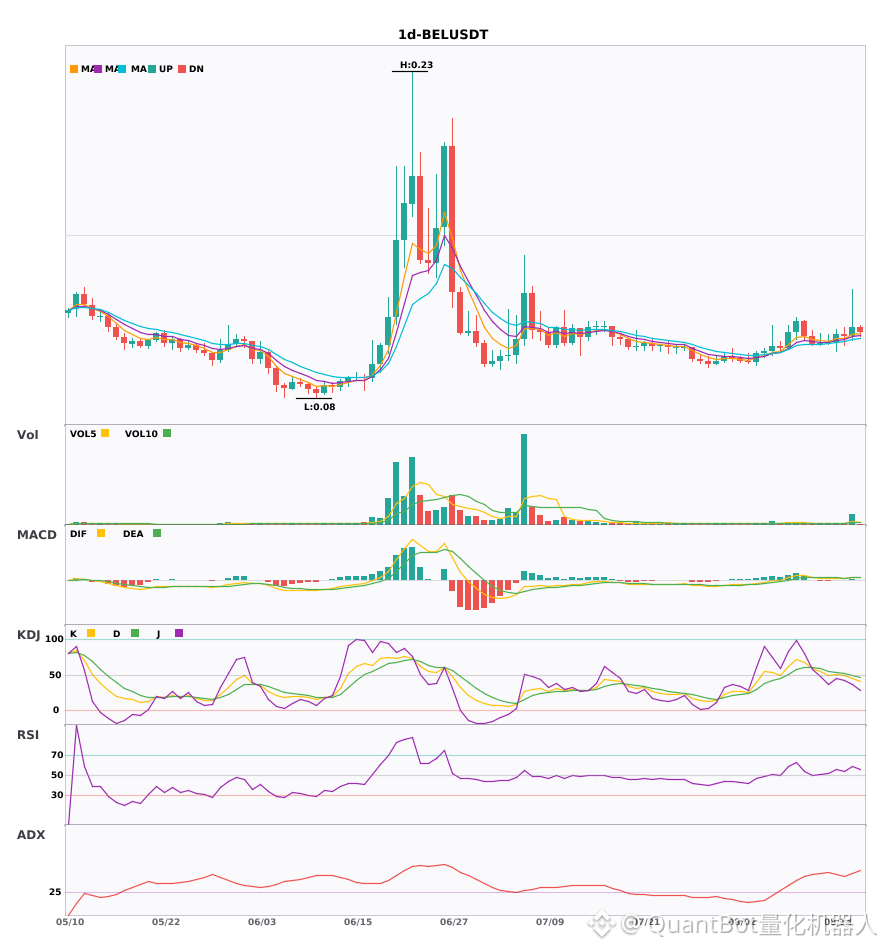The width and height of the screenshot is (885, 950).
Task: Click the teal UP legend swatch
Action: tap(152, 69)
